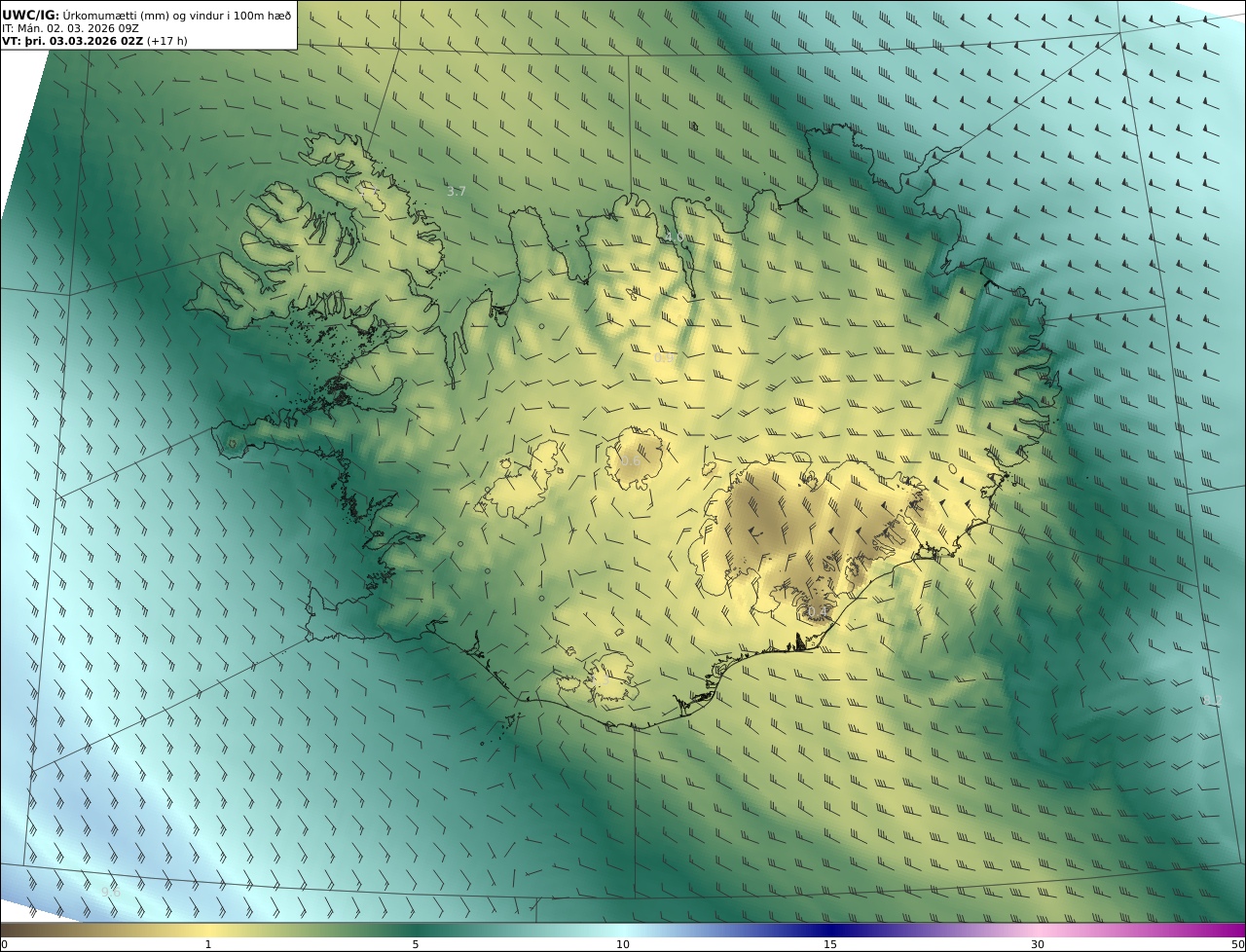
Task: Click the '15' label on the color scale
Action: pyautogui.click(x=830, y=944)
